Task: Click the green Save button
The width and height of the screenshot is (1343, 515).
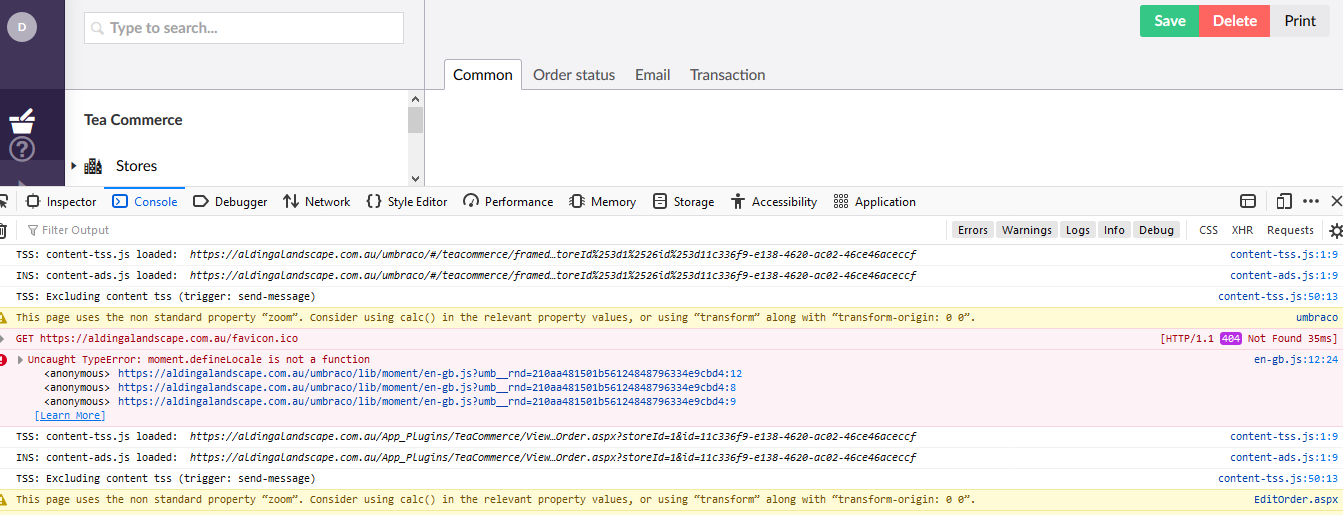Action: tap(1170, 21)
